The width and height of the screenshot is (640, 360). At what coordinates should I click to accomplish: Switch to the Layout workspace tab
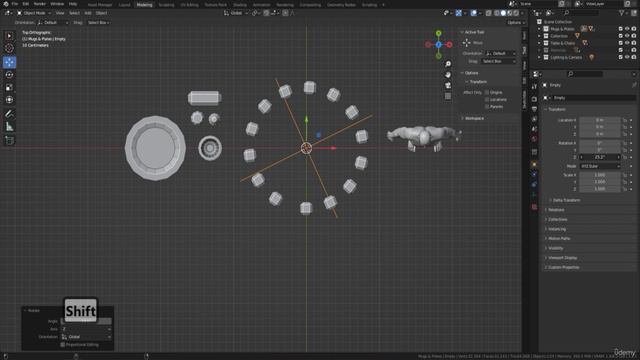click(x=124, y=5)
